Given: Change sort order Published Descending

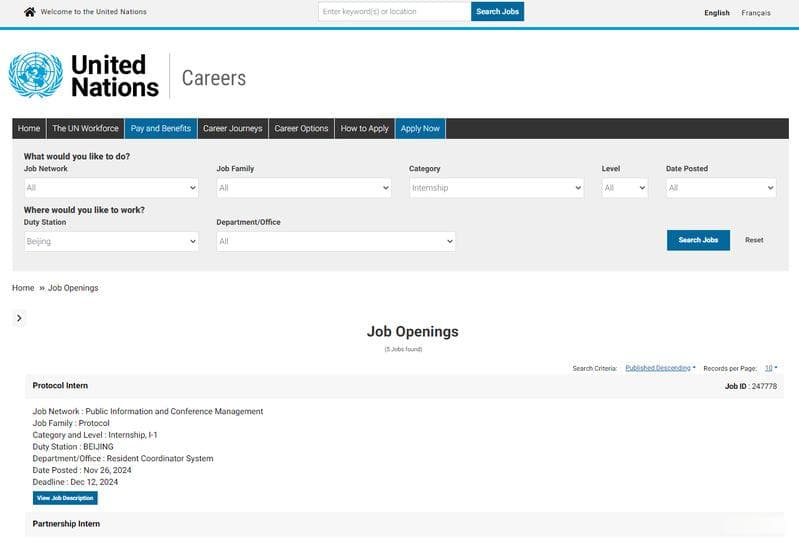Looking at the screenshot, I should click(x=660, y=368).
